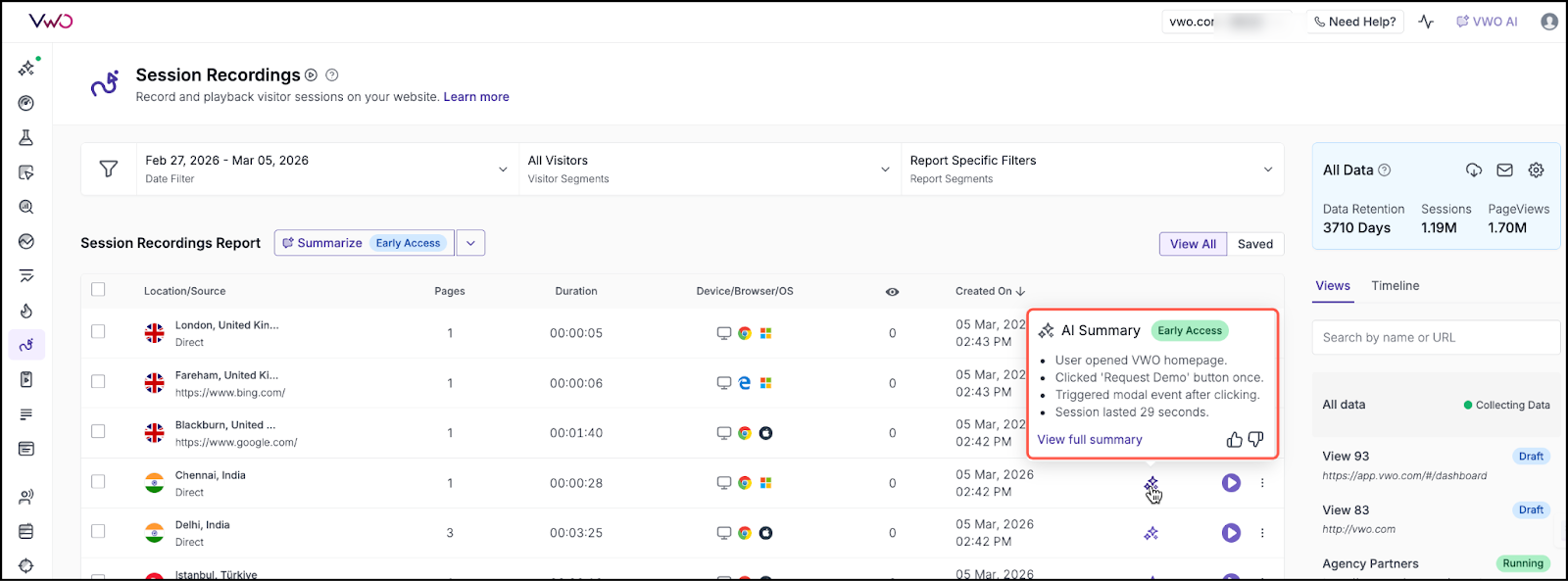This screenshot has height=581, width=1568.
Task: Open AI summary for the Delhi, India session
Action: coord(1151,533)
